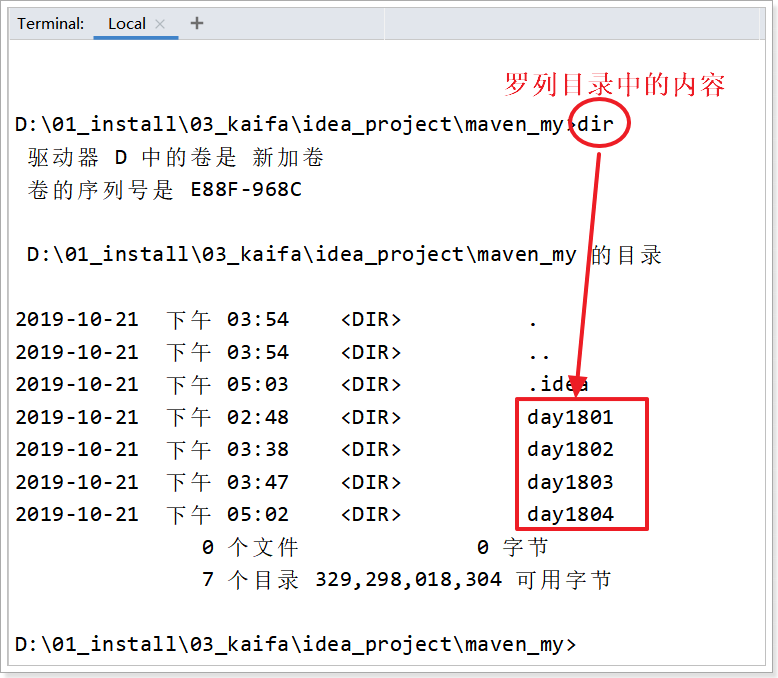
Task: Click the '7 个目录' directory count text
Action: point(250,580)
